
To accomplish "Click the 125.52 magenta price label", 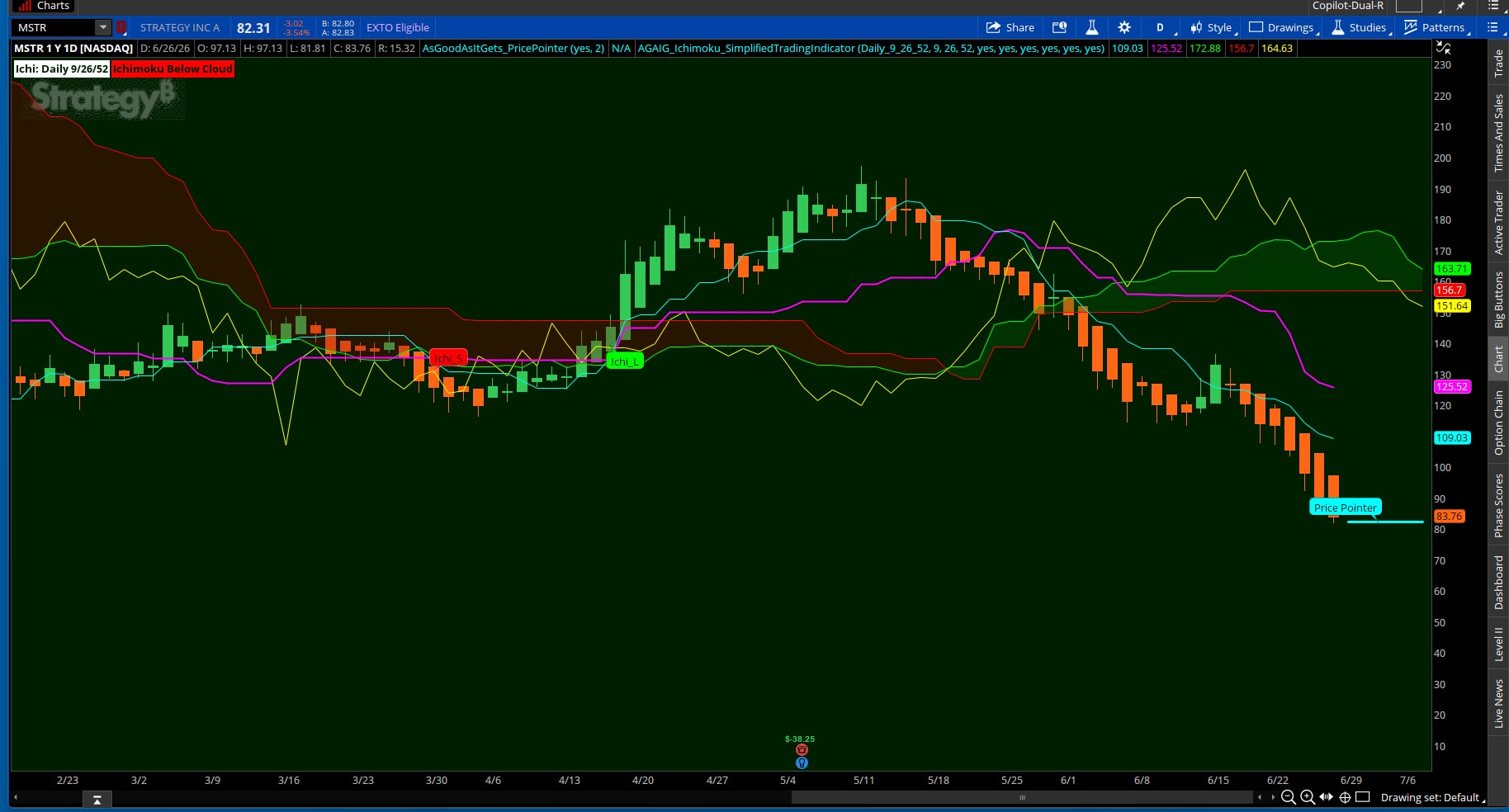I will click(1451, 386).
